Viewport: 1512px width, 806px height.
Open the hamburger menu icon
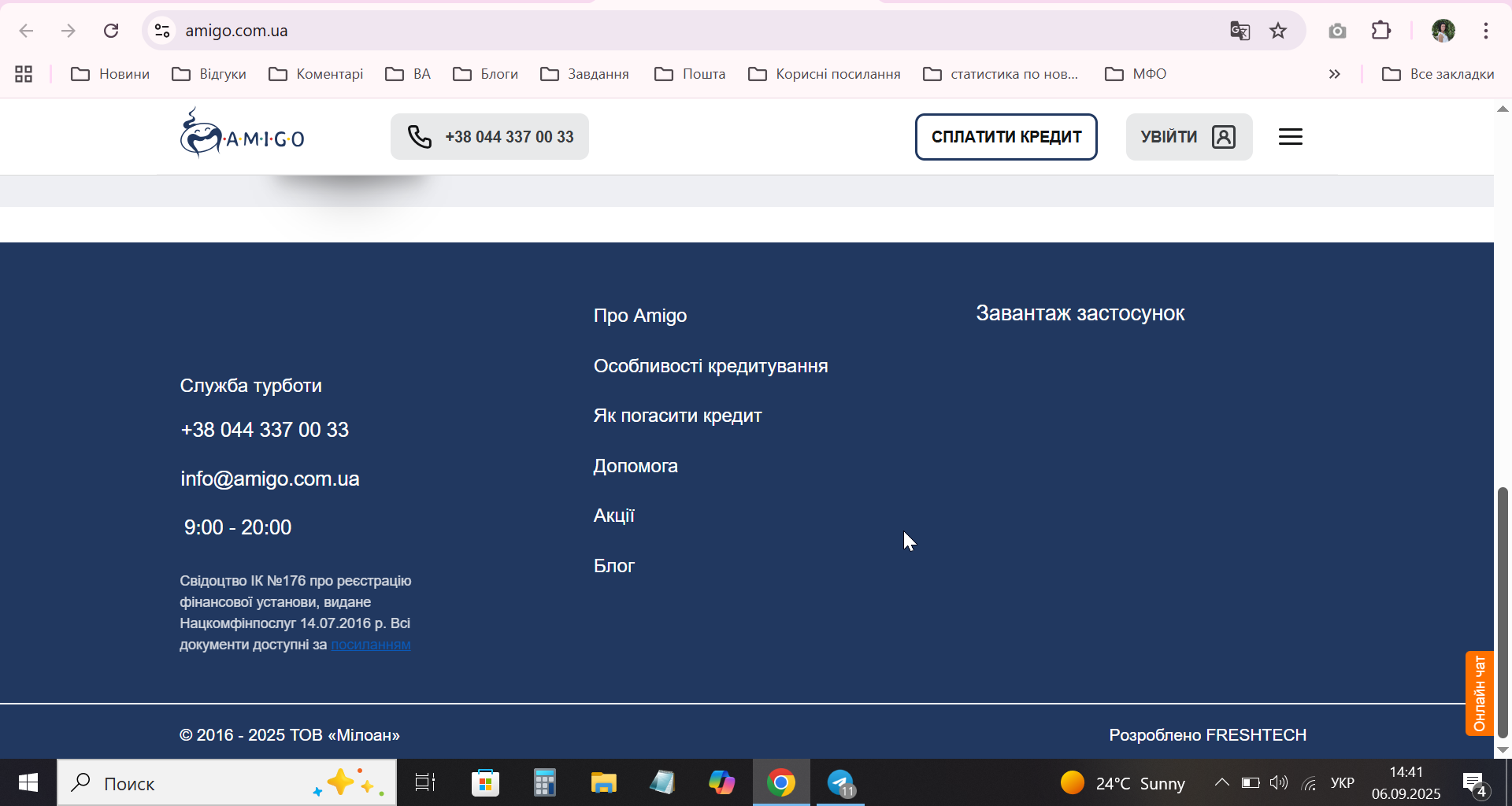(1290, 137)
